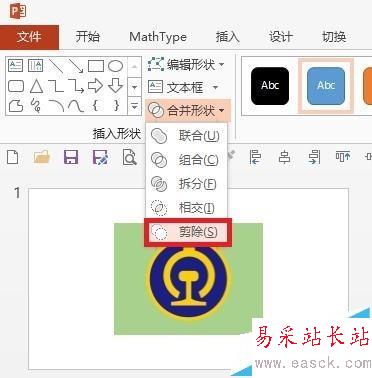Choose 拆分(F) merge option
This screenshot has width=372, height=378.
click(x=186, y=184)
